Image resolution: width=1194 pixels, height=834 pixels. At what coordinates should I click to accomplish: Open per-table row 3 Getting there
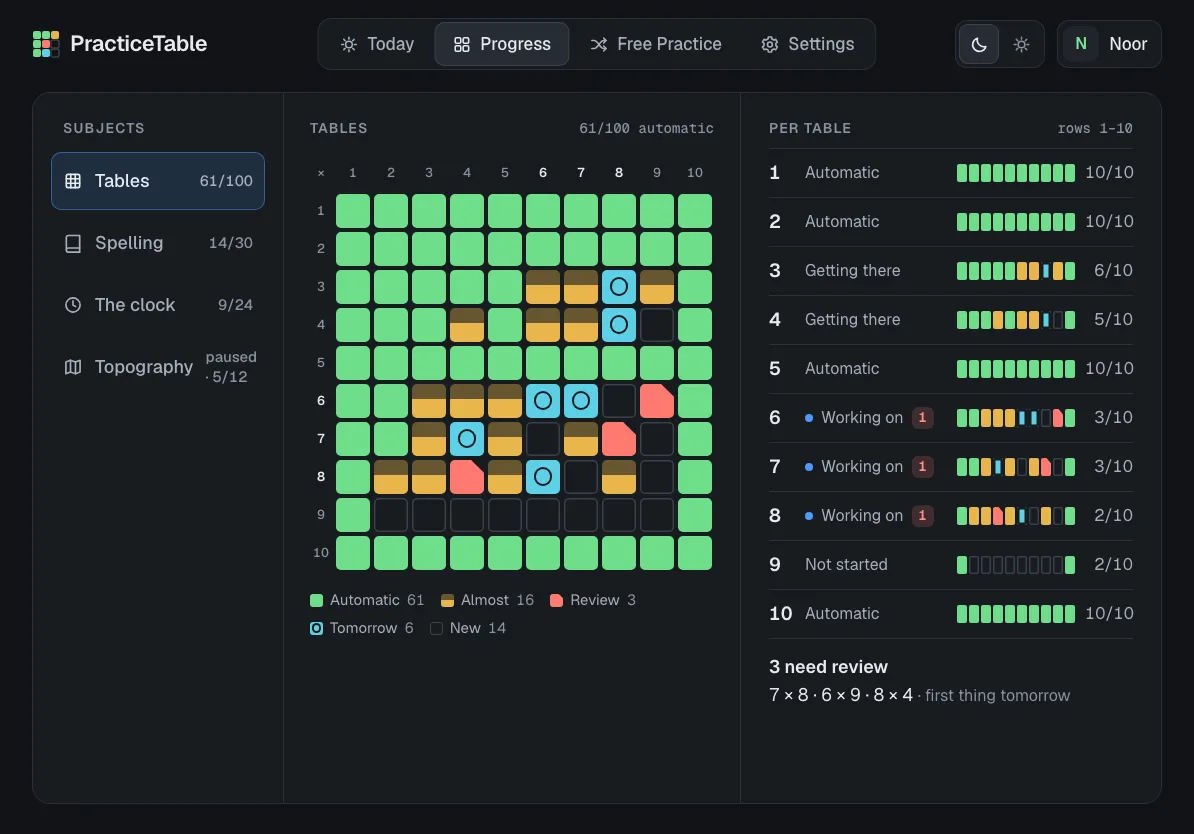tap(951, 270)
